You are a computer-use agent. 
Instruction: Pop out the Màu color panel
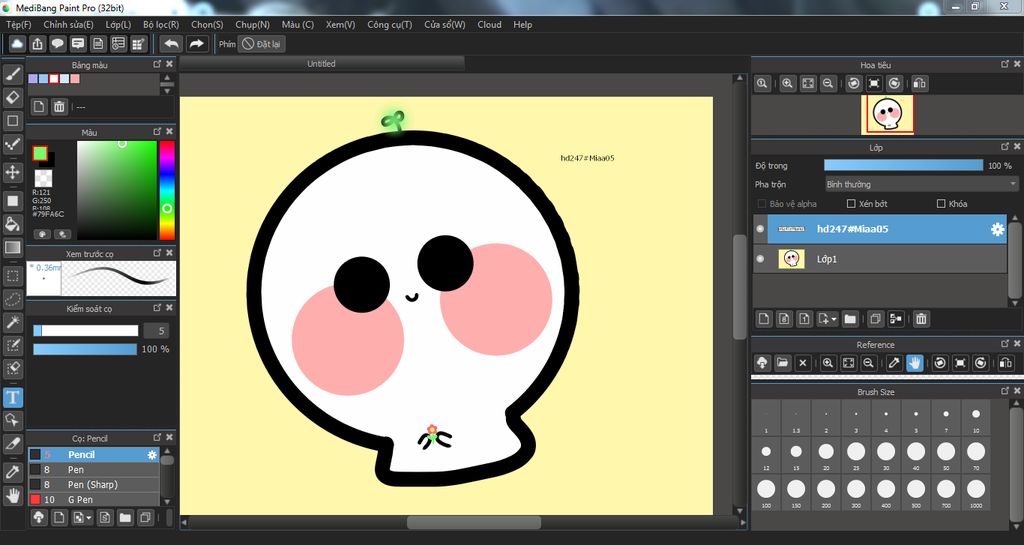click(x=157, y=131)
